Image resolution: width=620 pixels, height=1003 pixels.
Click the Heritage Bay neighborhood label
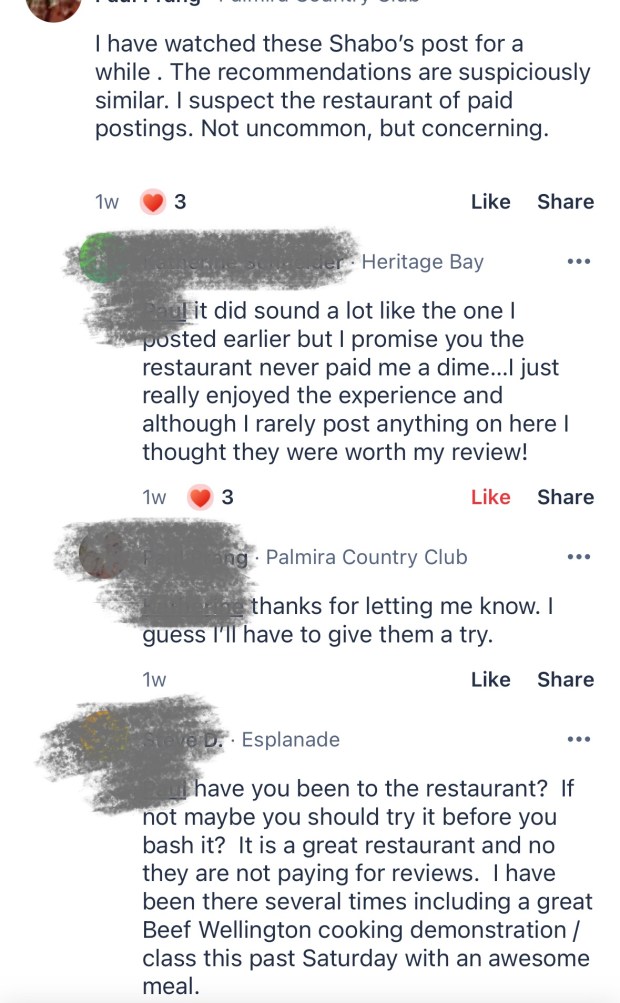[x=422, y=262]
